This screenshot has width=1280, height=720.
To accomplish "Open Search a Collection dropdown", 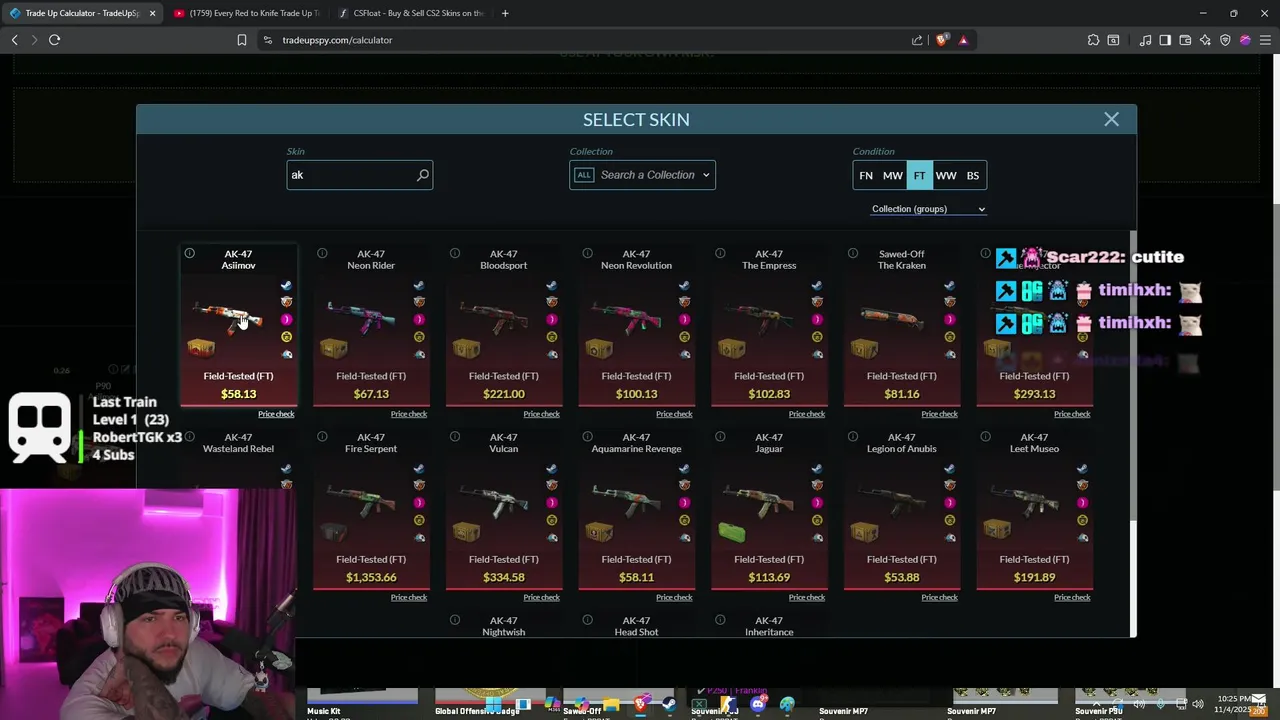I will coord(642,175).
